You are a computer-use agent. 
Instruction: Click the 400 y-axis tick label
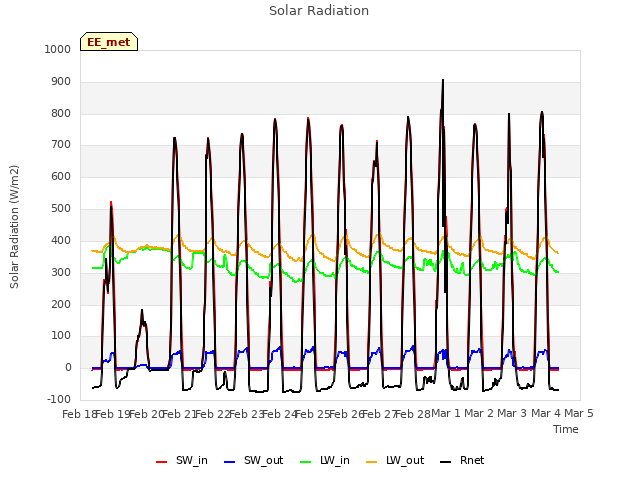click(61, 240)
